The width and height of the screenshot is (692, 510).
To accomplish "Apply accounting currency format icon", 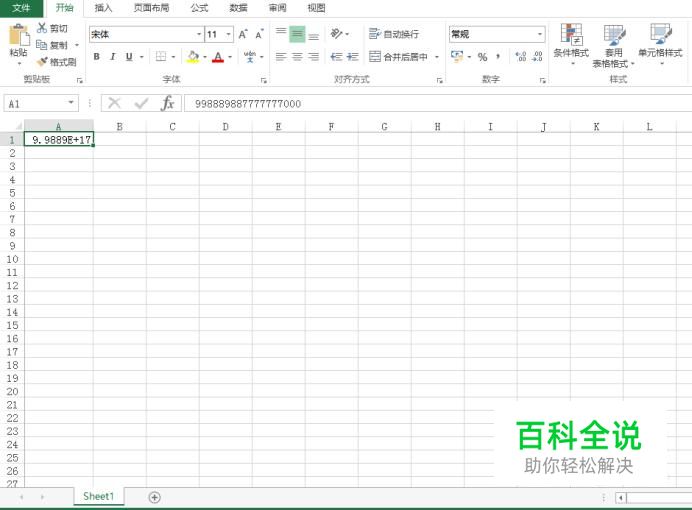I will pyautogui.click(x=457, y=56).
